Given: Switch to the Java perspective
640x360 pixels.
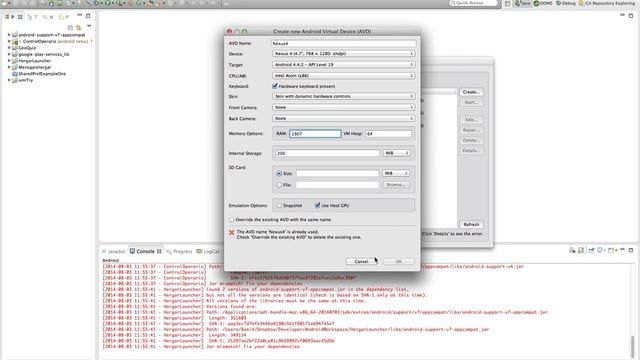Looking at the screenshot, I should (522, 3).
